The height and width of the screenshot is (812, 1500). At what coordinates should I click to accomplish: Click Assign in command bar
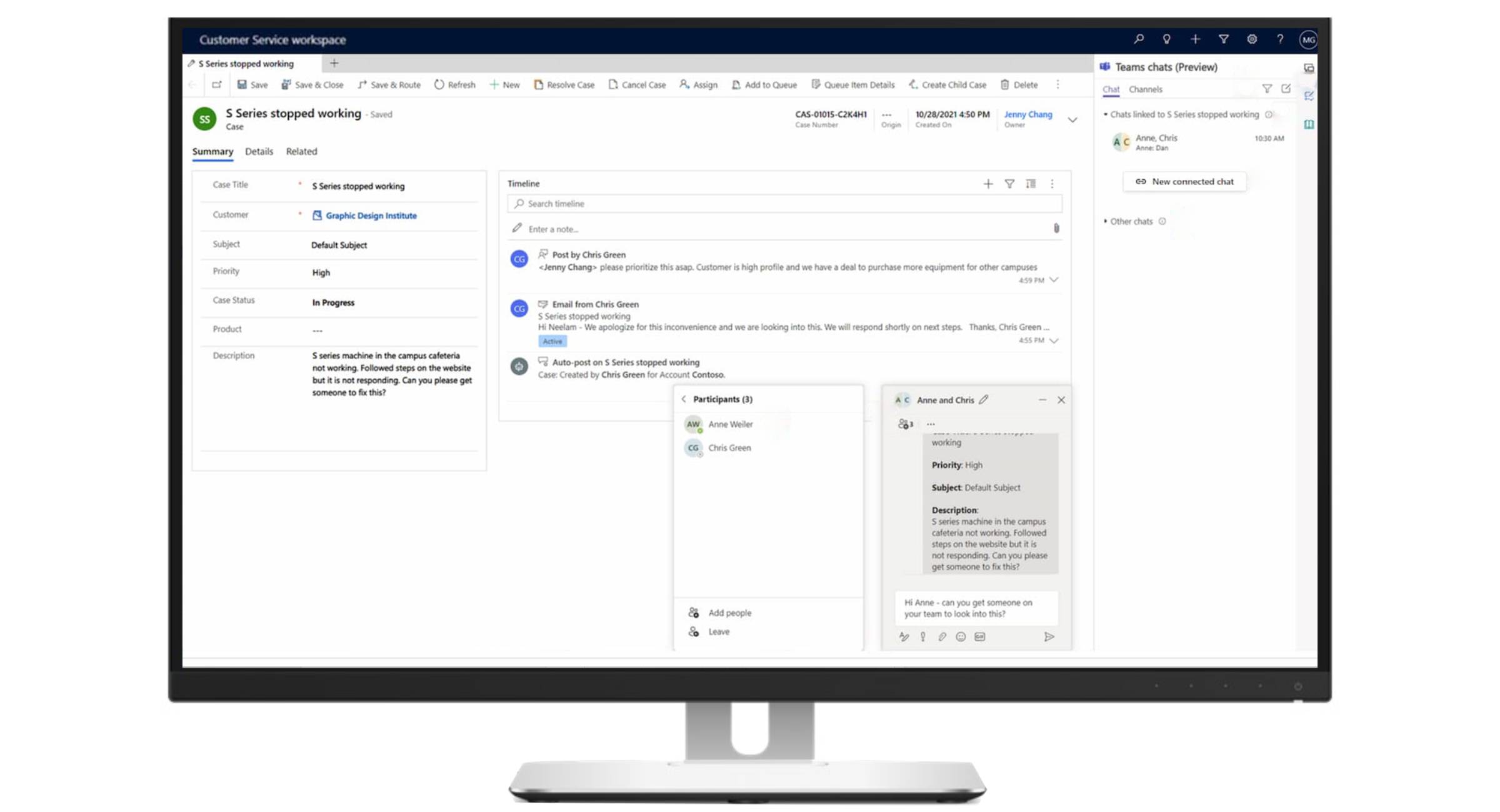coord(698,85)
